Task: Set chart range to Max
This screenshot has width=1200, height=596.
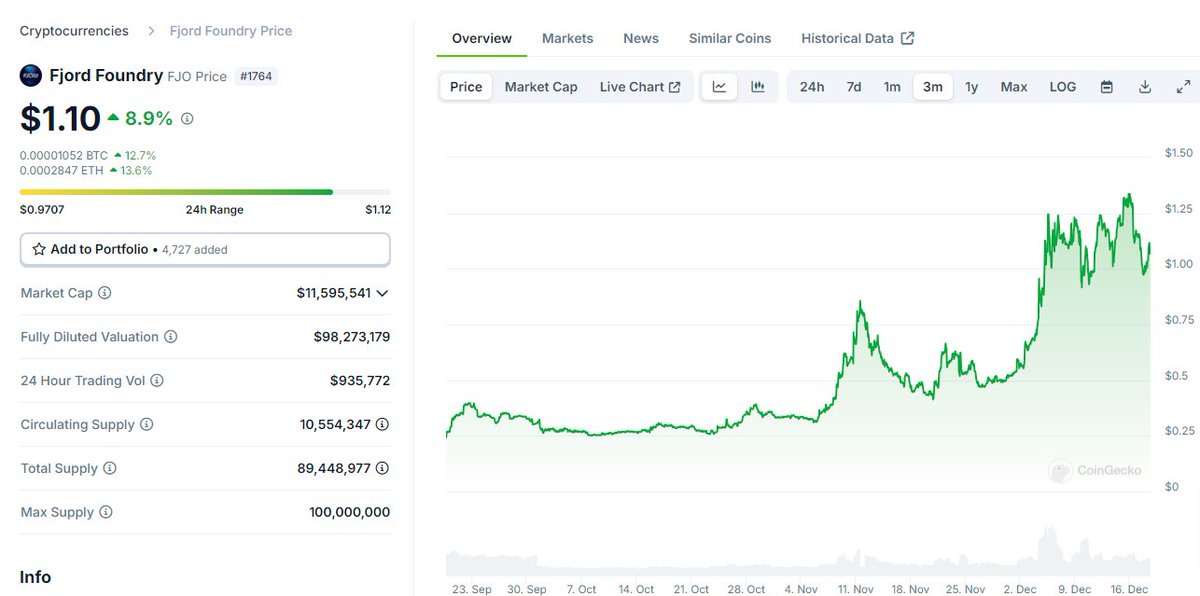Action: [x=1014, y=87]
